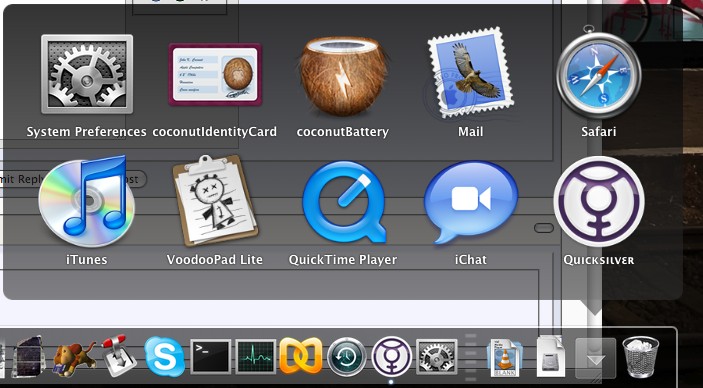This screenshot has height=388, width=703.
Task: Launch iTunes from the stack grid
Action: [x=87, y=201]
